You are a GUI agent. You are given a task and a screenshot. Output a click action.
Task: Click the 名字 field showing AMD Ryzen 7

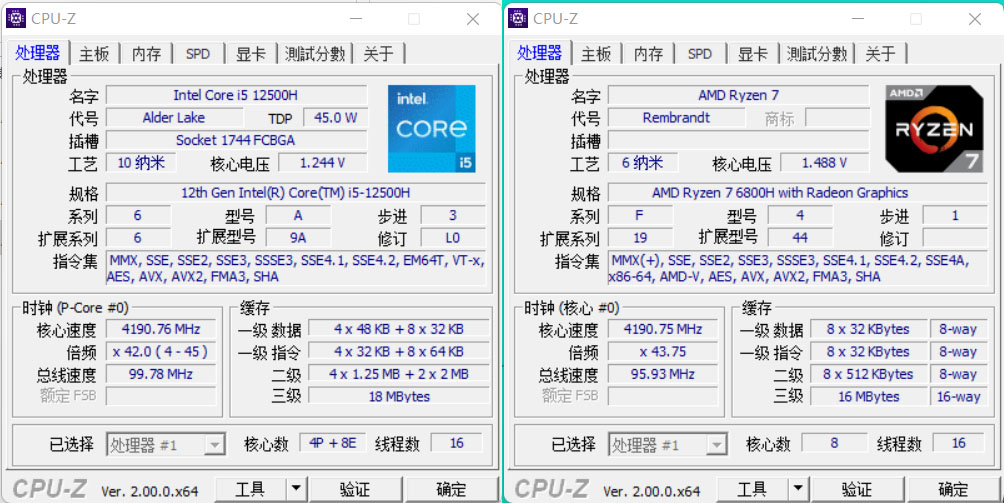coord(738,95)
